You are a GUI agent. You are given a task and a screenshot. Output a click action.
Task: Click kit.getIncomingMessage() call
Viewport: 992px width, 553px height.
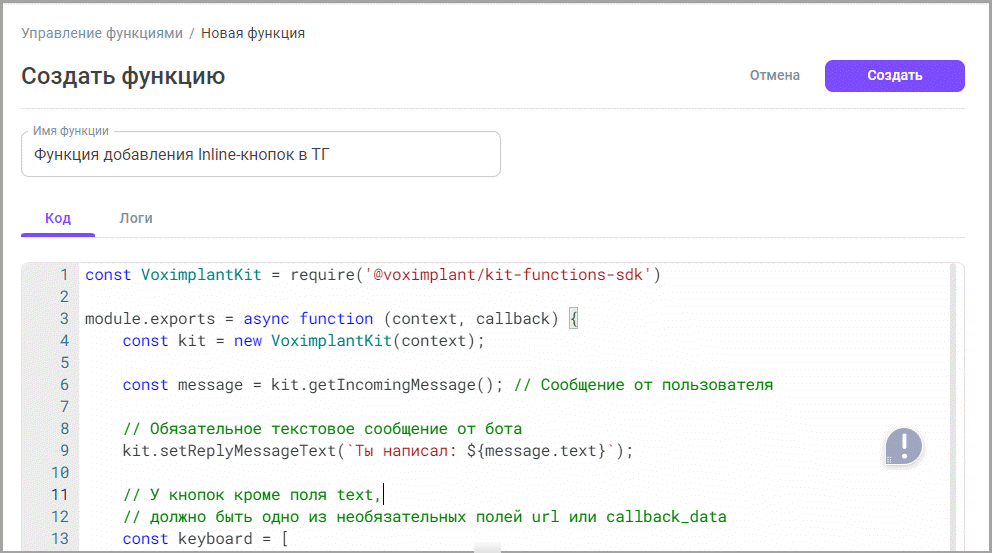tap(386, 385)
